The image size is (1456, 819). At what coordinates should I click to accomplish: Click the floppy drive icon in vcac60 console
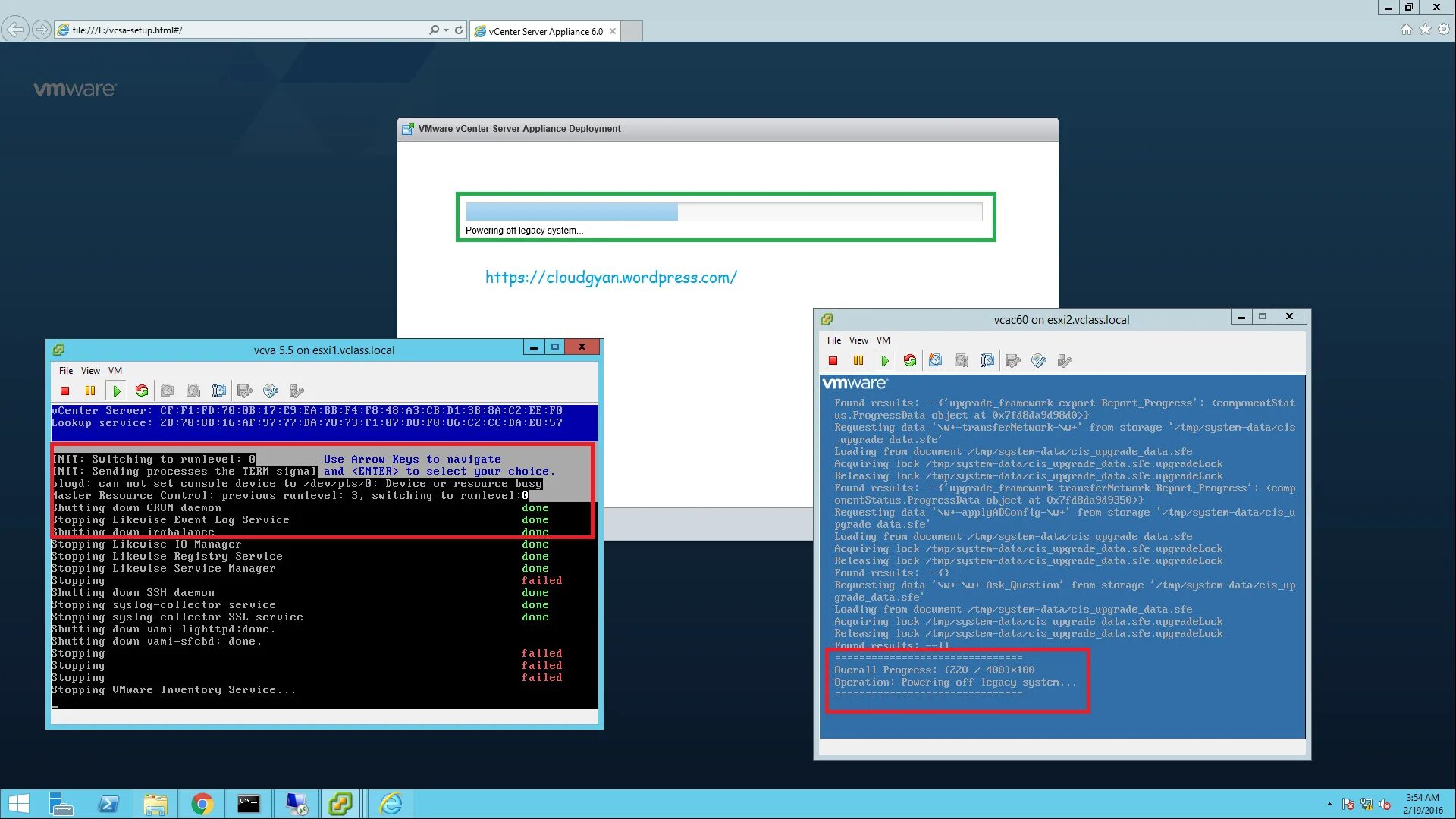pyautogui.click(x=1013, y=361)
